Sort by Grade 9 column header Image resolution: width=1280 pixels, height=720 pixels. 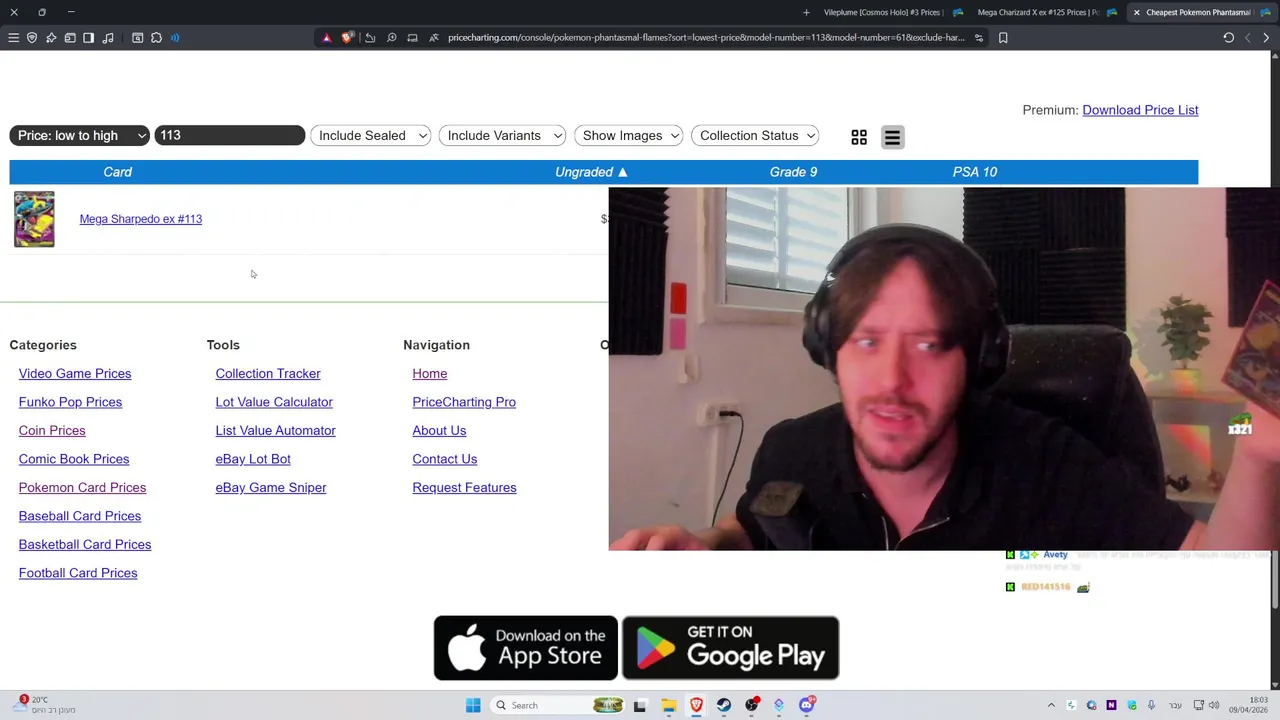coord(793,172)
